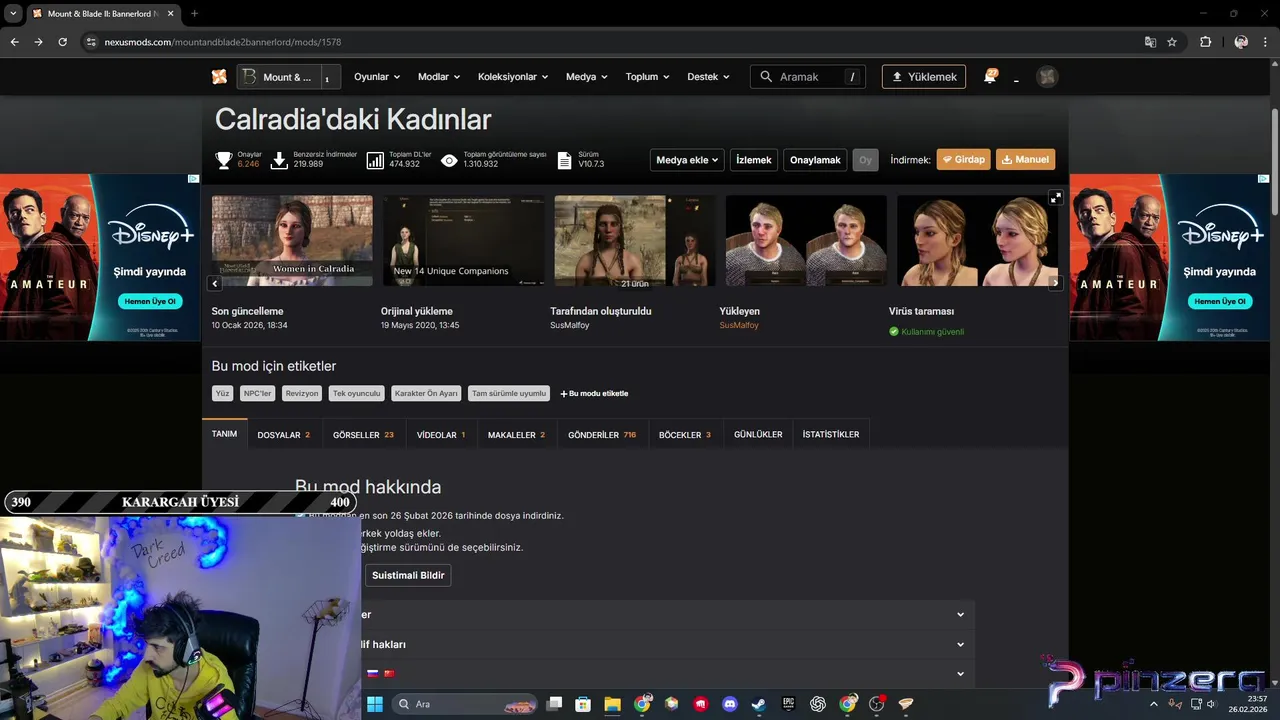Open the New 14 Unique Companions thumbnail
Image resolution: width=1280 pixels, height=720 pixels.
pyautogui.click(x=463, y=241)
